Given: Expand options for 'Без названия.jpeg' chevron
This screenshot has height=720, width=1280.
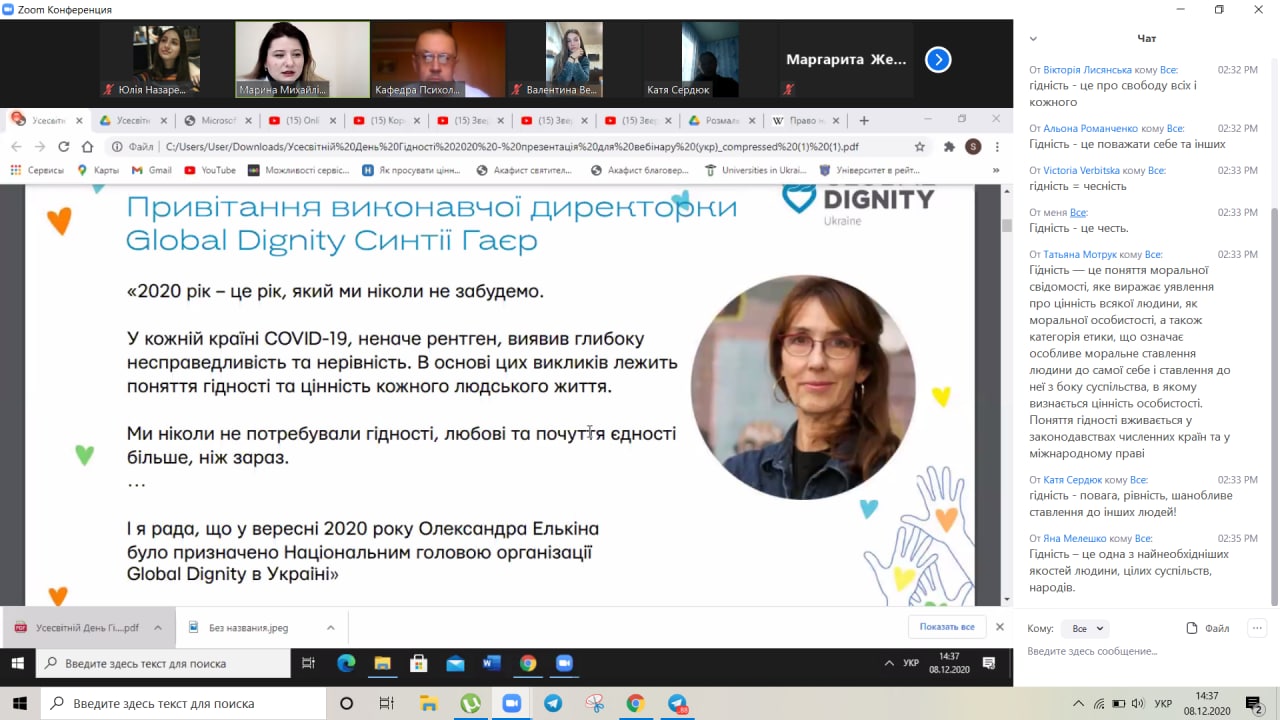Looking at the screenshot, I should tap(330, 627).
